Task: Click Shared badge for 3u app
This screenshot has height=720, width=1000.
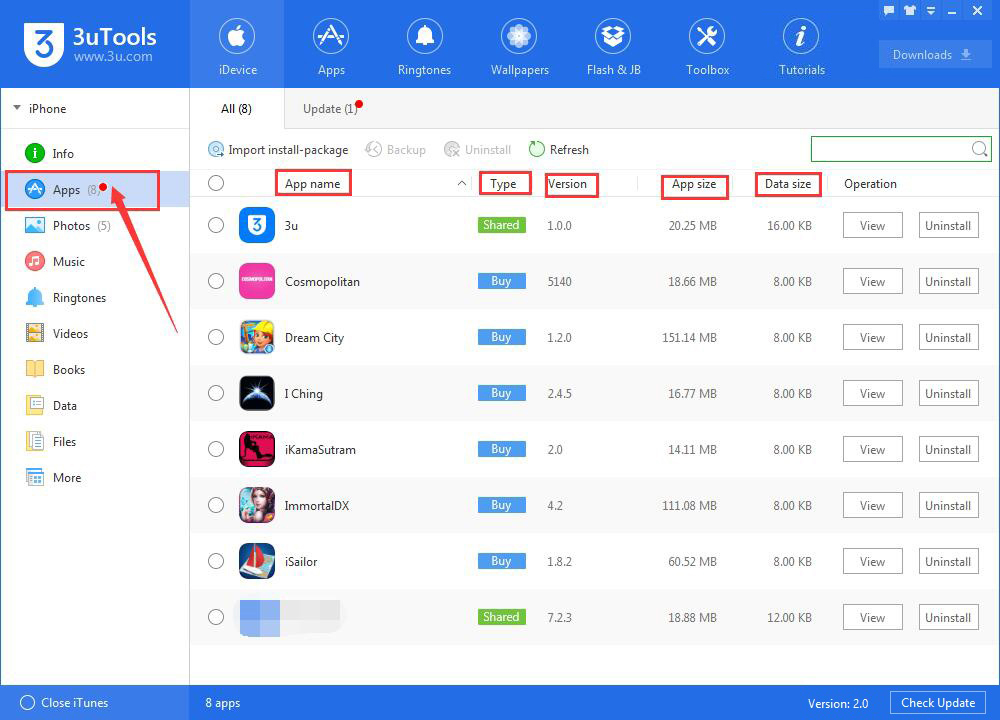Action: tap(501, 225)
